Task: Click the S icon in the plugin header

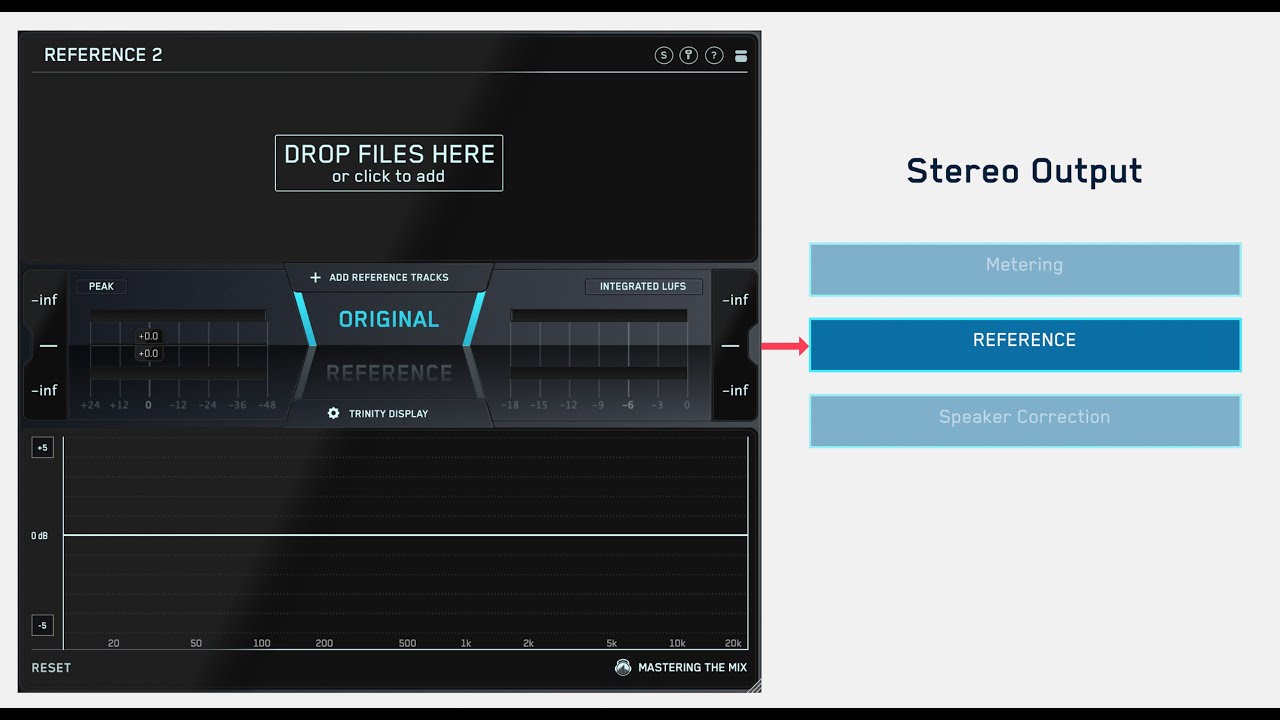Action: click(664, 56)
